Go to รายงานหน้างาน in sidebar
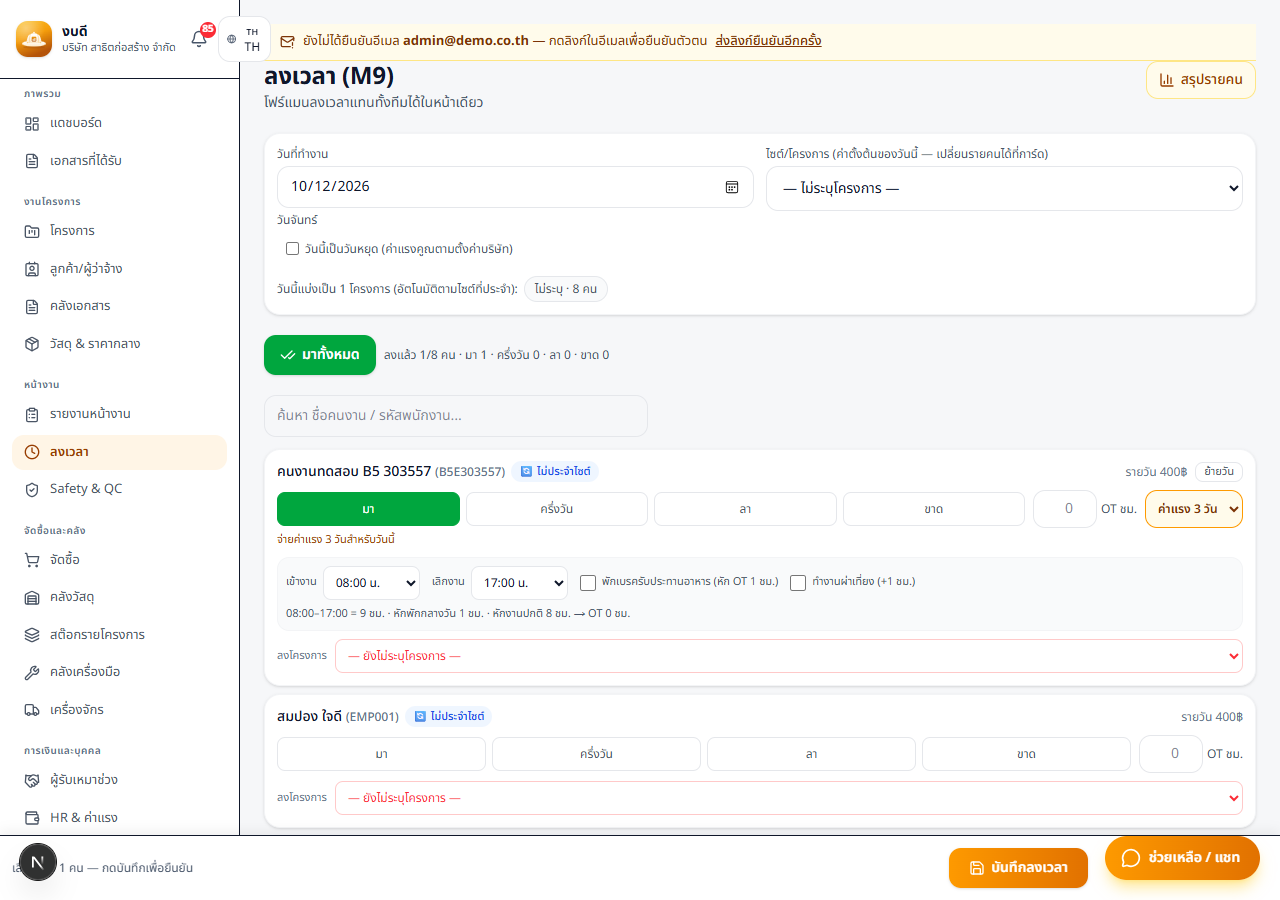The height and width of the screenshot is (900, 1280). pos(120,414)
